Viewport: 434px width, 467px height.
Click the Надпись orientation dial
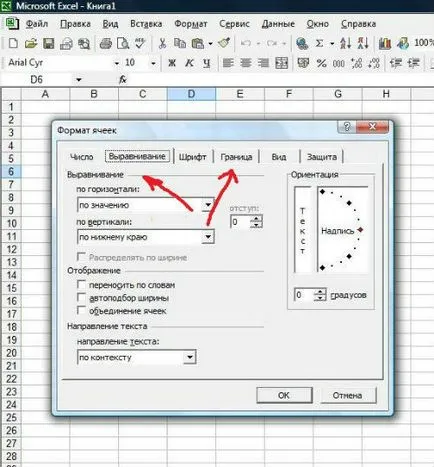coord(343,229)
